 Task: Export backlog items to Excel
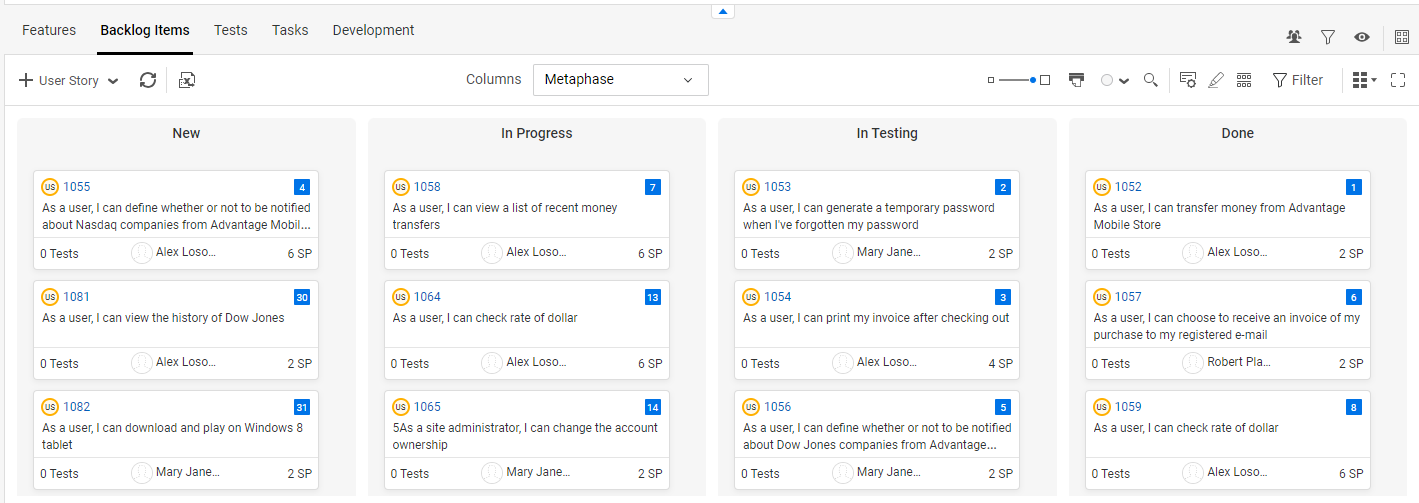point(187,80)
